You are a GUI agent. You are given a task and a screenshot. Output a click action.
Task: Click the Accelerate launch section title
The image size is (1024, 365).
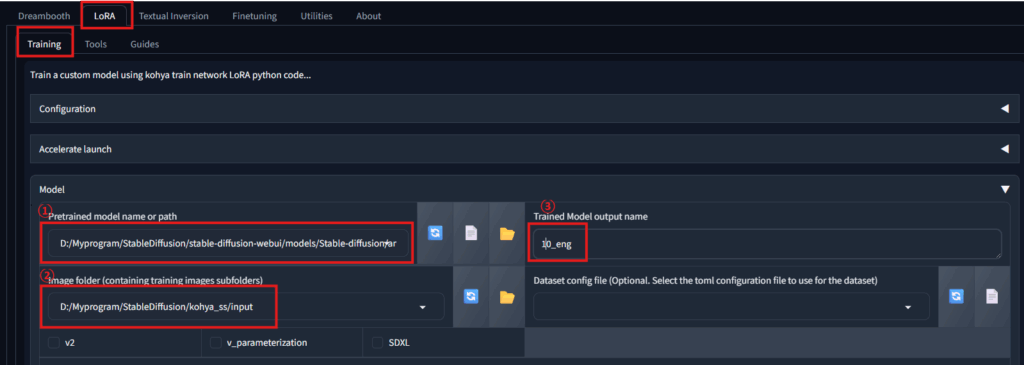click(x=75, y=150)
